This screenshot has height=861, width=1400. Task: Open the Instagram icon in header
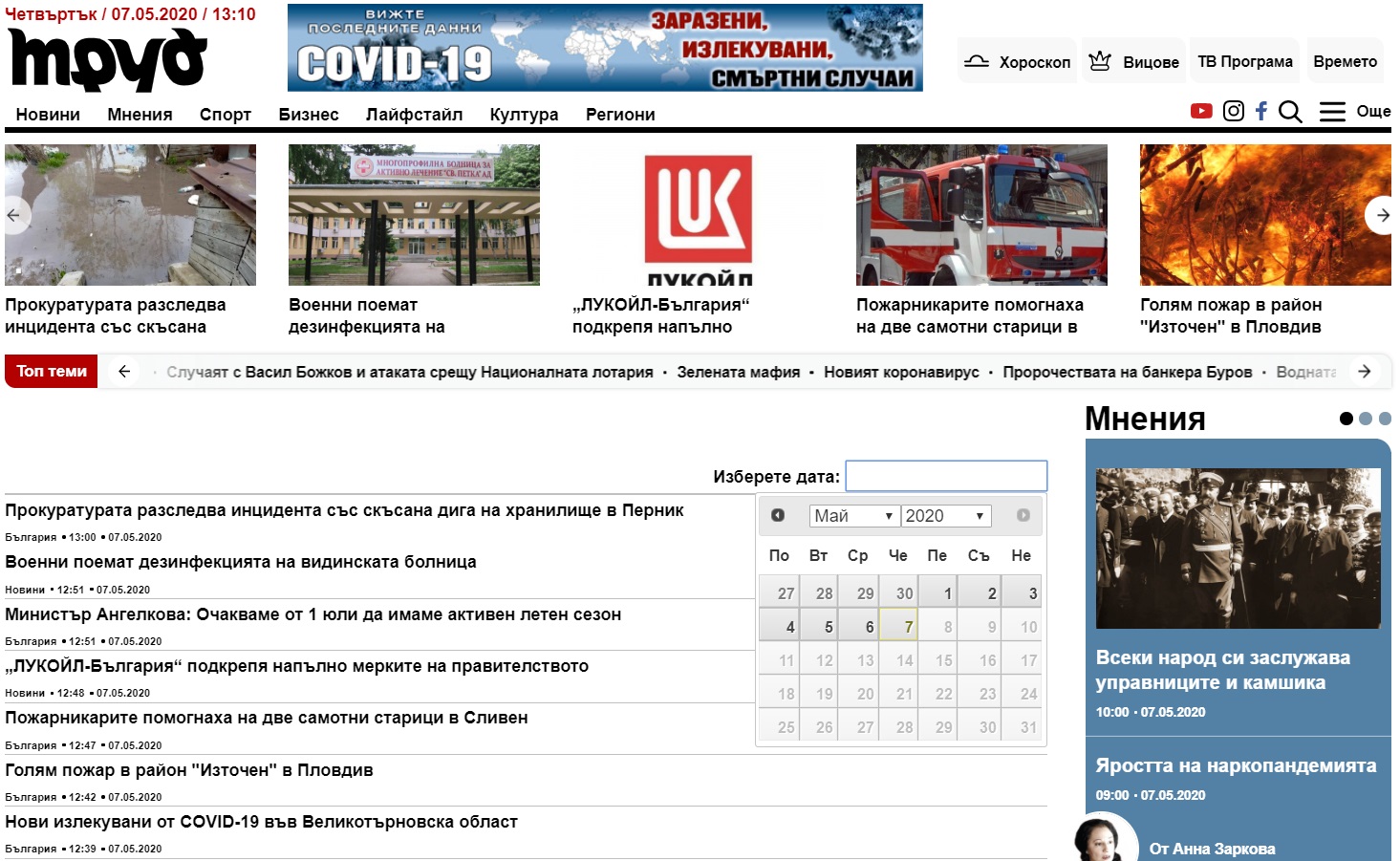(x=1234, y=111)
